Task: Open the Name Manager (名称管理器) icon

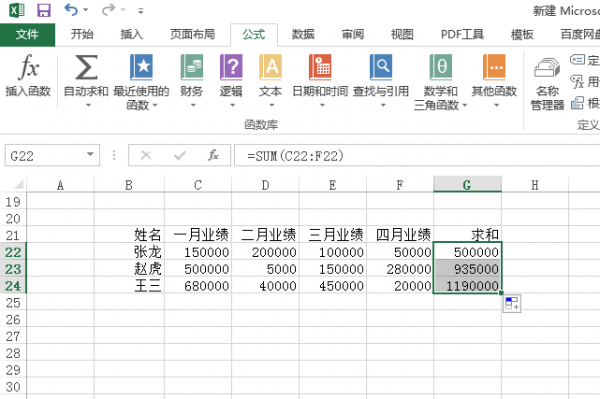Action: pos(547,69)
